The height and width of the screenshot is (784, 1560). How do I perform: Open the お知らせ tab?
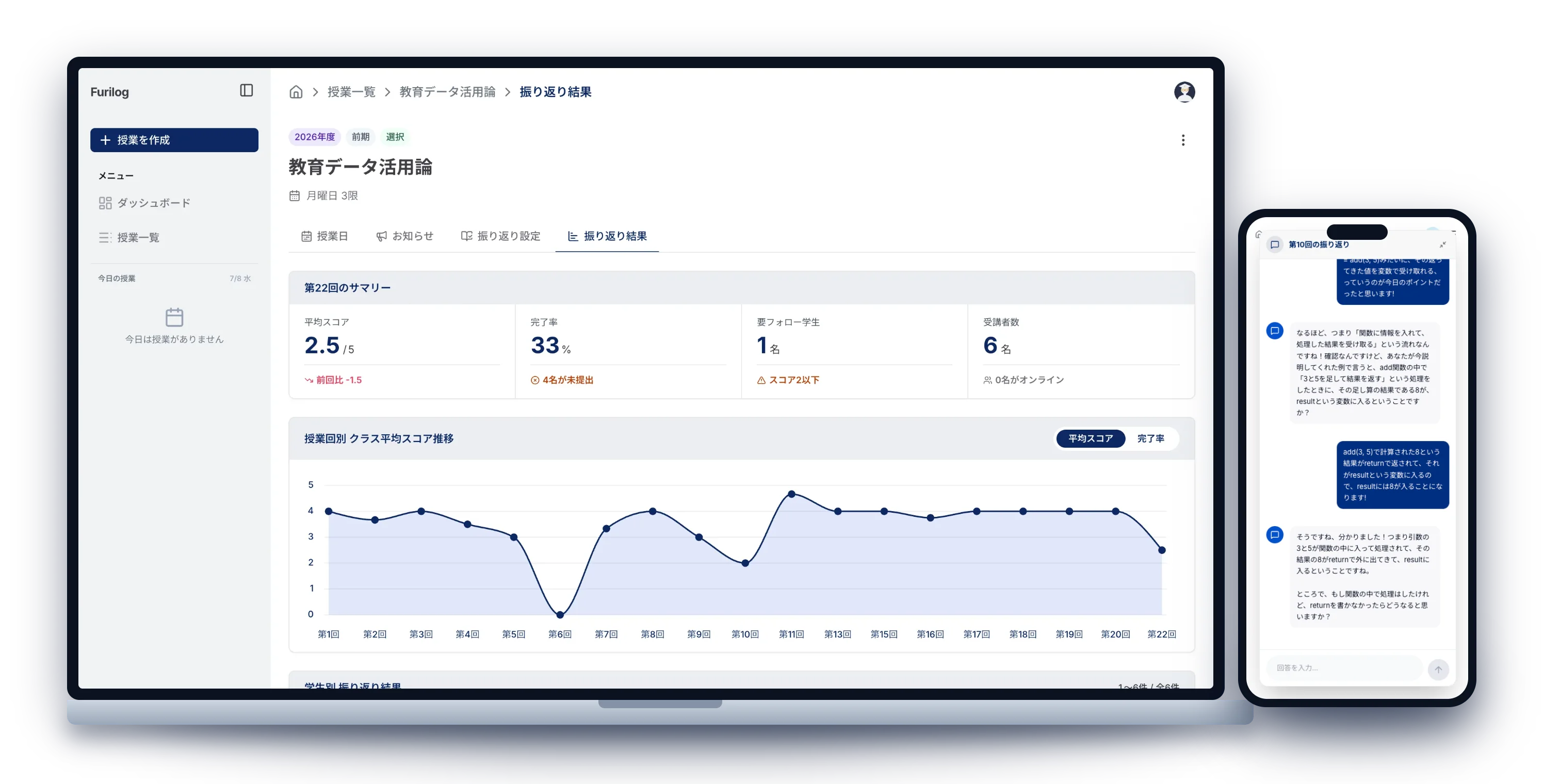pos(404,237)
